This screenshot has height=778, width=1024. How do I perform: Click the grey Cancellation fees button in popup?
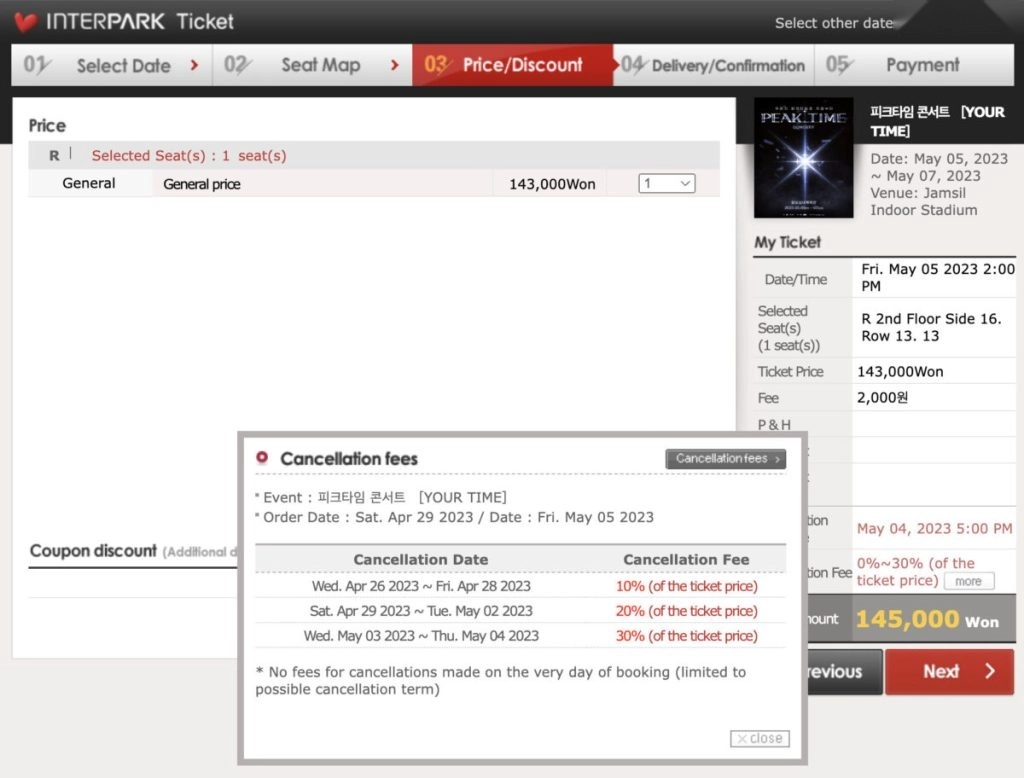726,459
